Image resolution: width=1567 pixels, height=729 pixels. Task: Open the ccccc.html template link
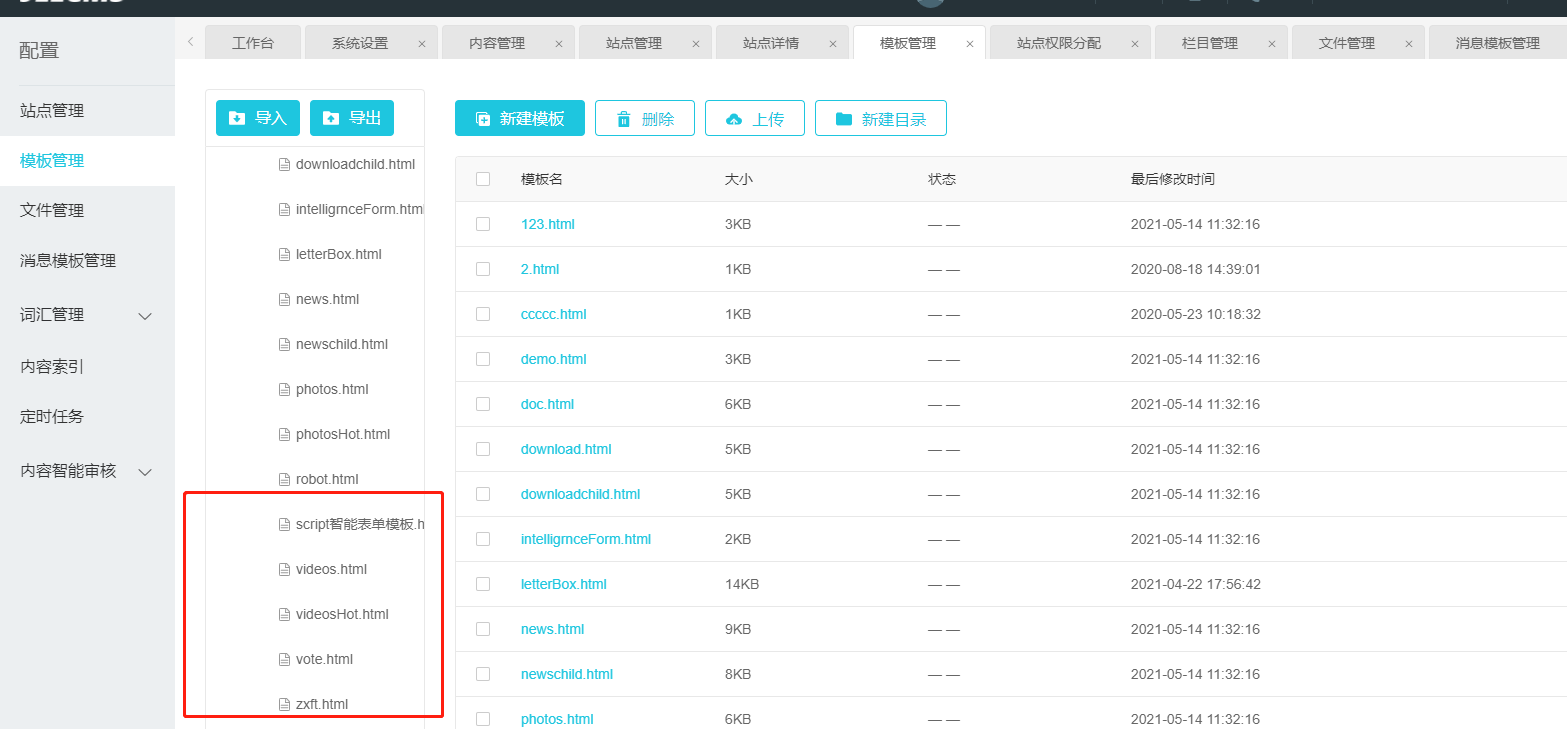(554, 314)
